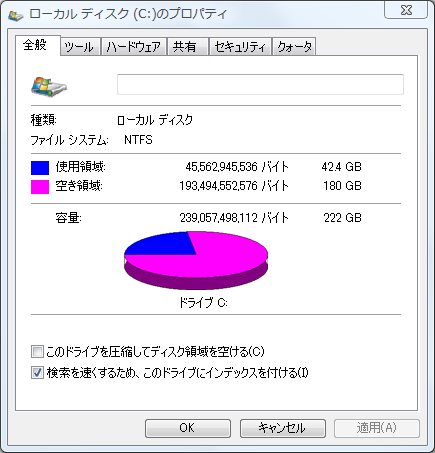Switch to the ツール tab
Screen dimensions: 435x453
(x=79, y=47)
